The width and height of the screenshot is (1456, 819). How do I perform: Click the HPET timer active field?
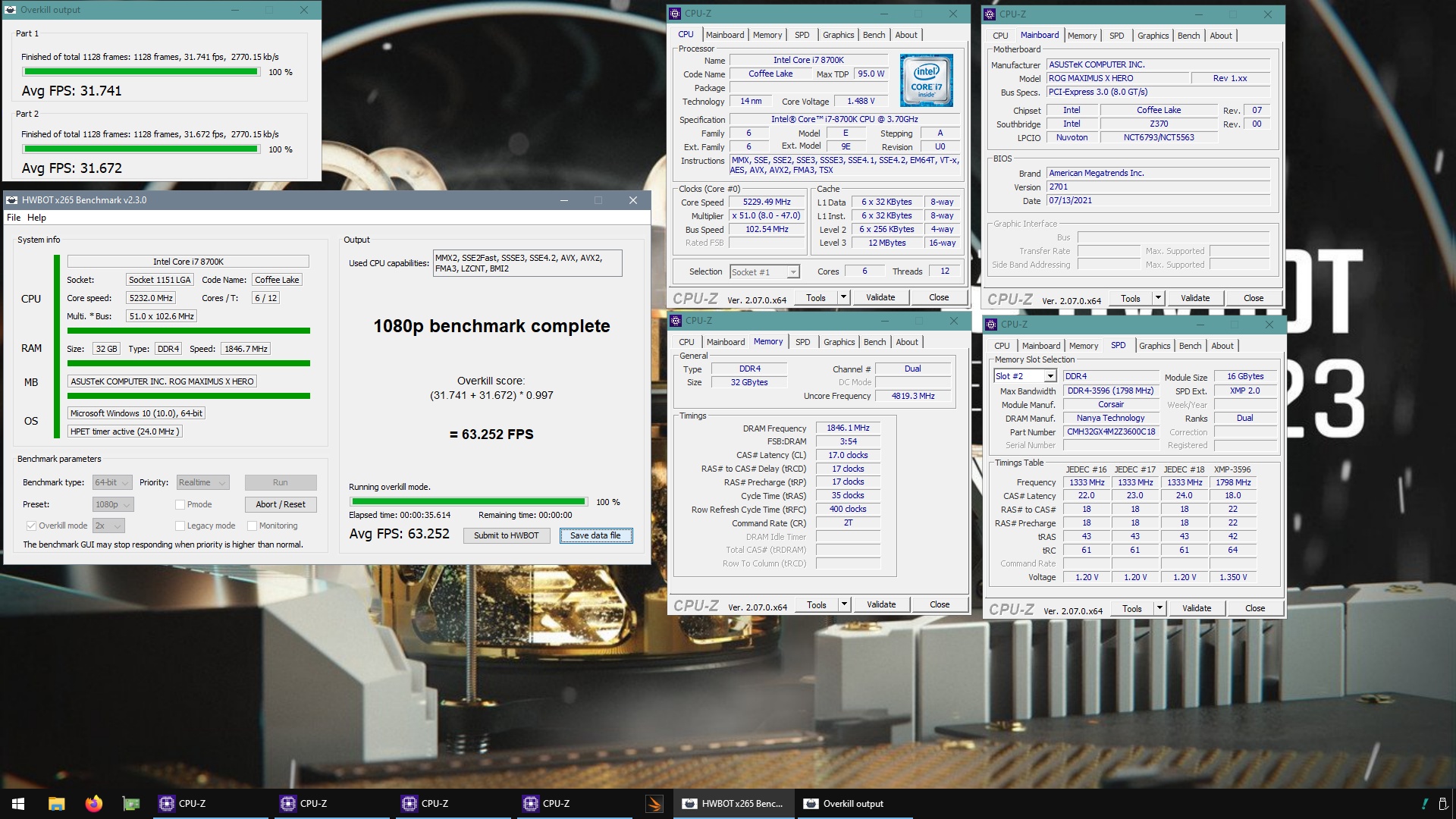click(125, 431)
